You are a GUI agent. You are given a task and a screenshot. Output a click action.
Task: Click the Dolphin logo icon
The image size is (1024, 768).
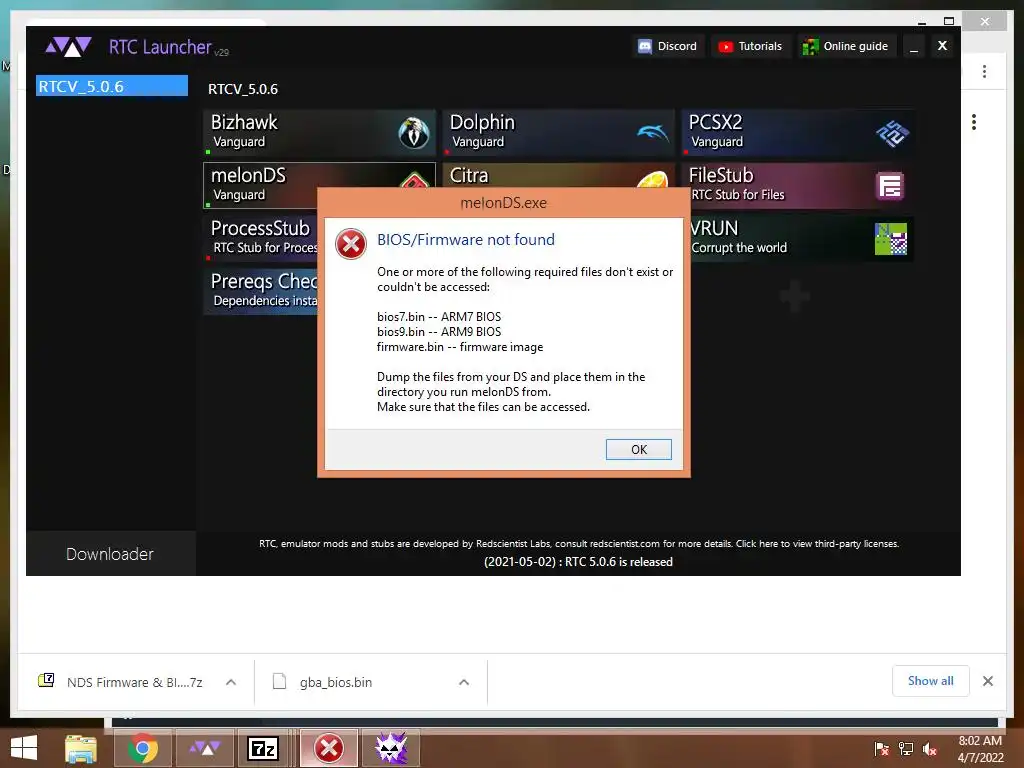click(652, 133)
